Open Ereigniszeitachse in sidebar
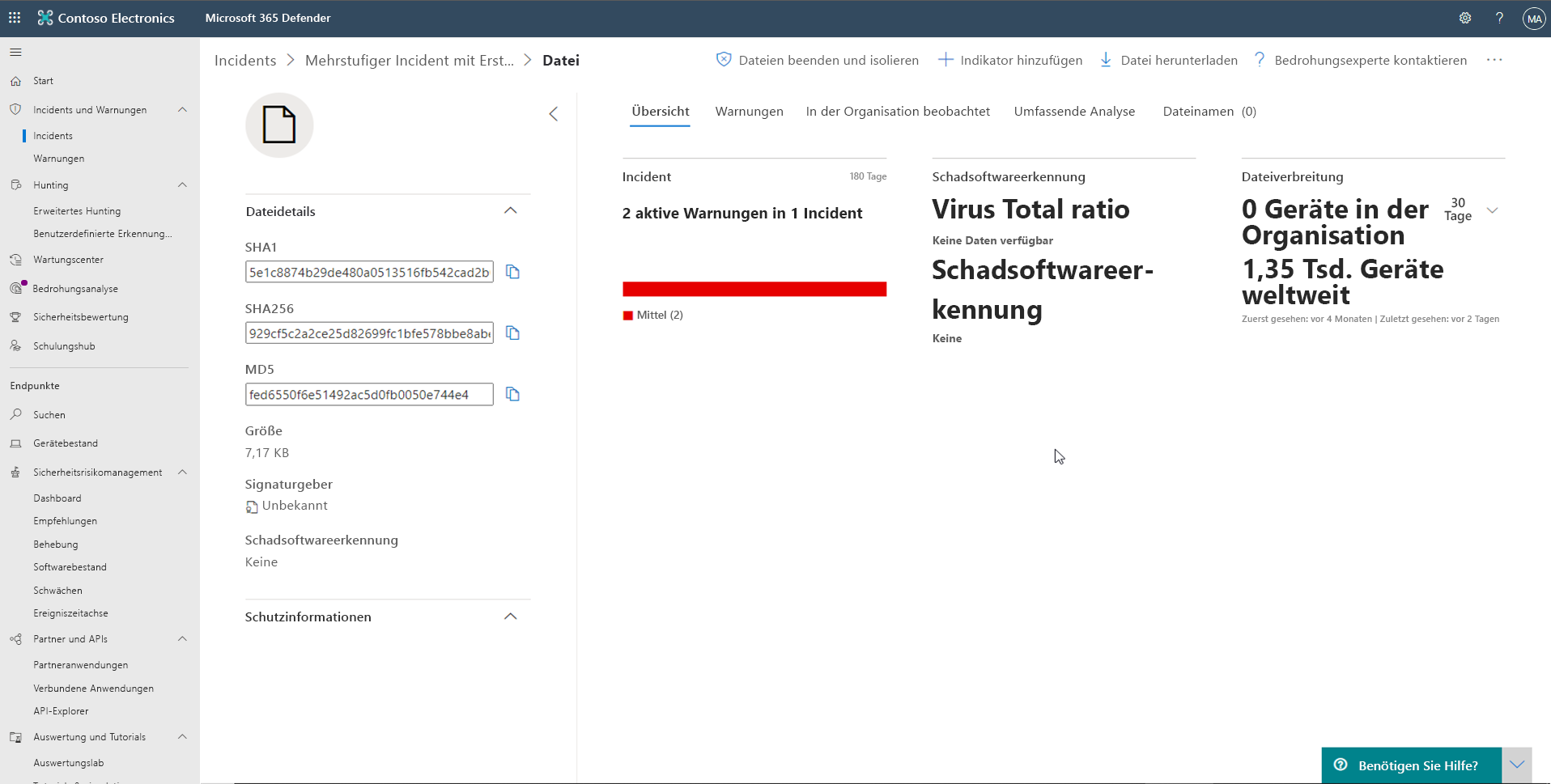Viewport: 1551px width, 784px height. [x=70, y=613]
